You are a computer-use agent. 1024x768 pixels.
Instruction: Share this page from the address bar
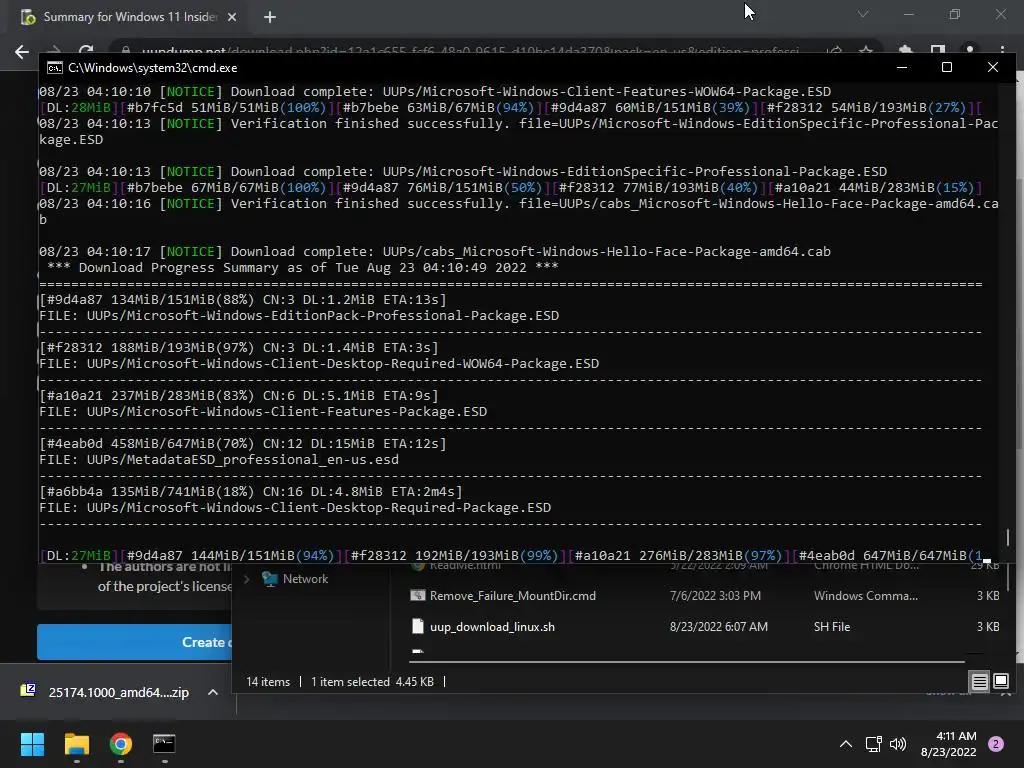(834, 51)
